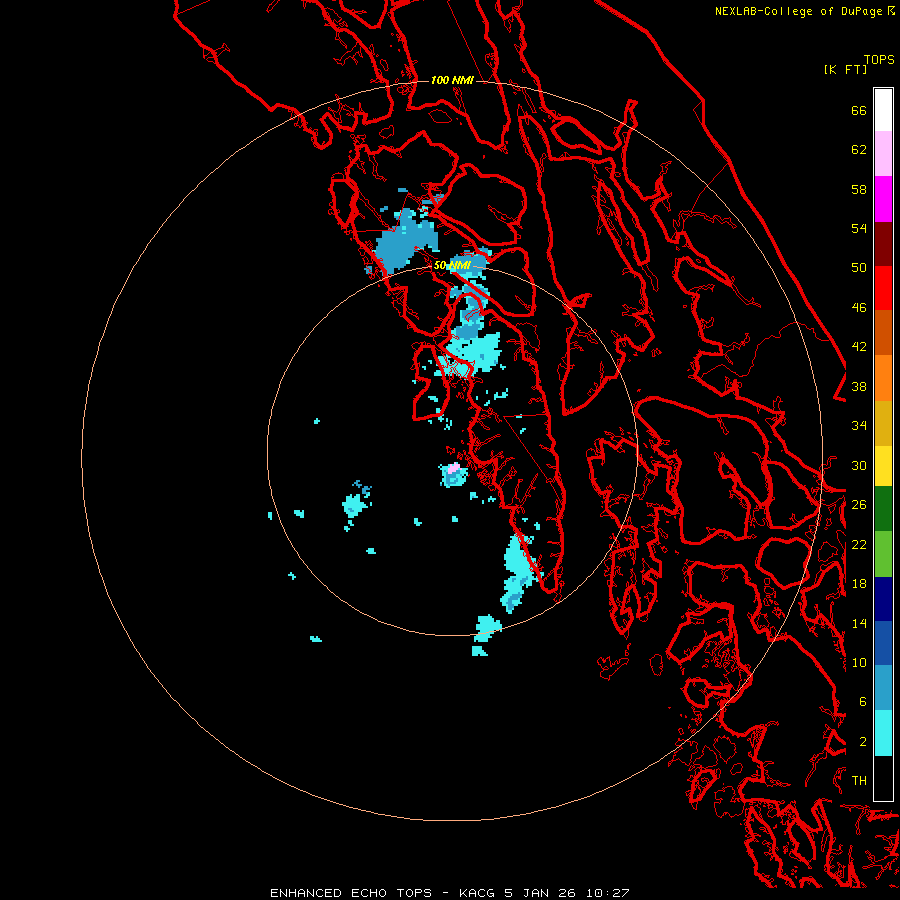Click the legend value 6
Screen dimensions: 900x900
862,702
